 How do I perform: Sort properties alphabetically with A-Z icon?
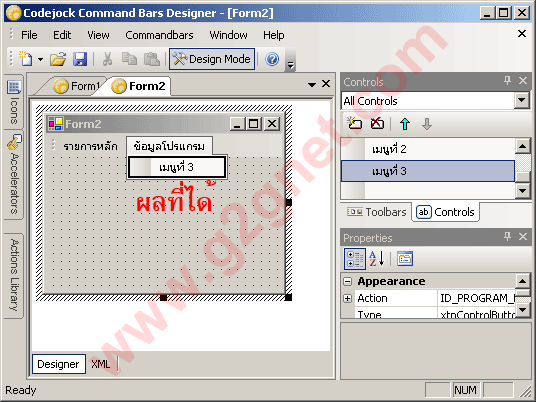(x=377, y=259)
